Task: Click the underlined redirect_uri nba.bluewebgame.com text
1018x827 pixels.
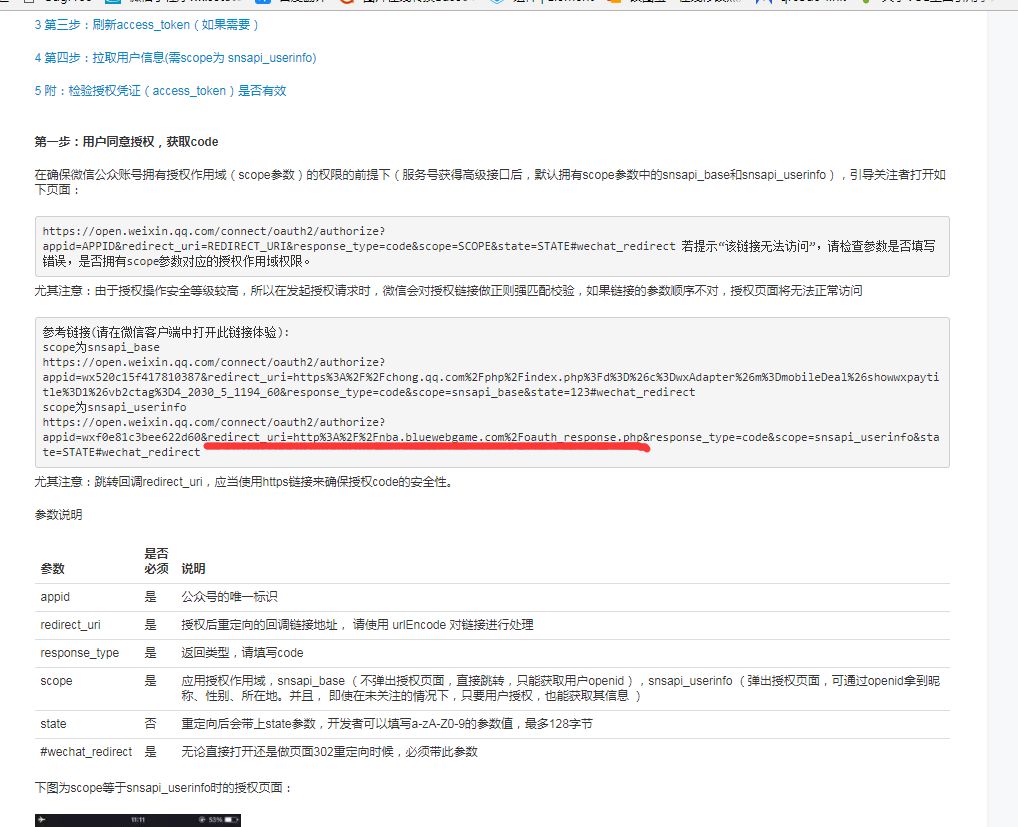Action: [x=425, y=438]
